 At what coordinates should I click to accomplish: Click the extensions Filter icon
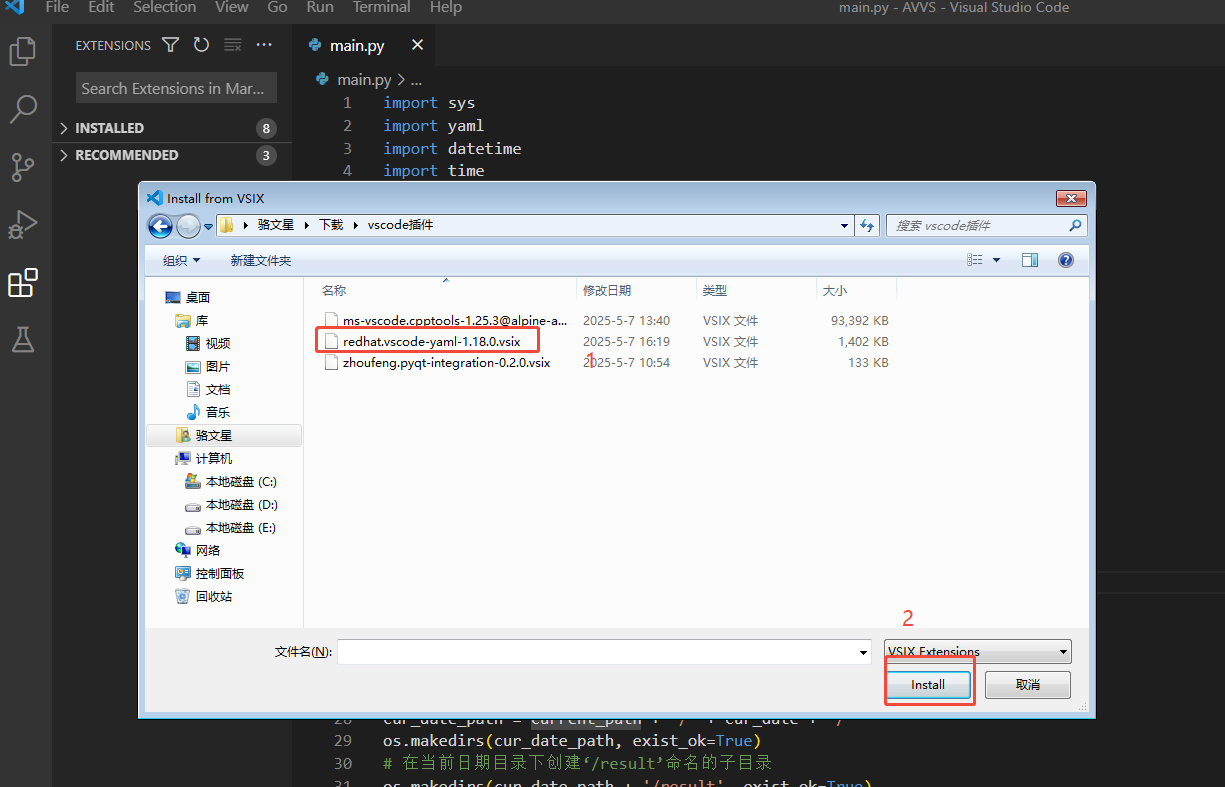click(x=171, y=45)
